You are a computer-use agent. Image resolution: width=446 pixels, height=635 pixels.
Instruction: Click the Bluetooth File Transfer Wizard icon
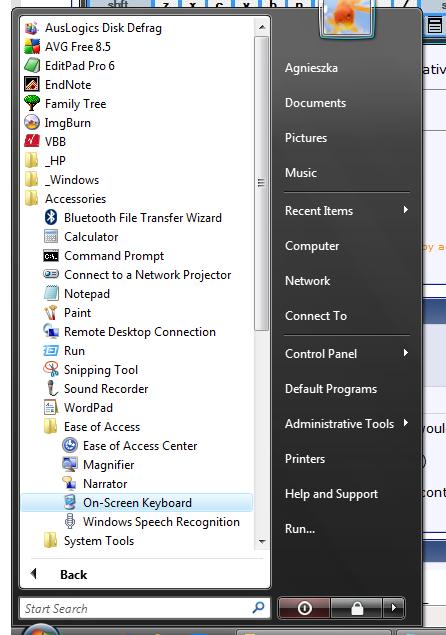coord(51,217)
